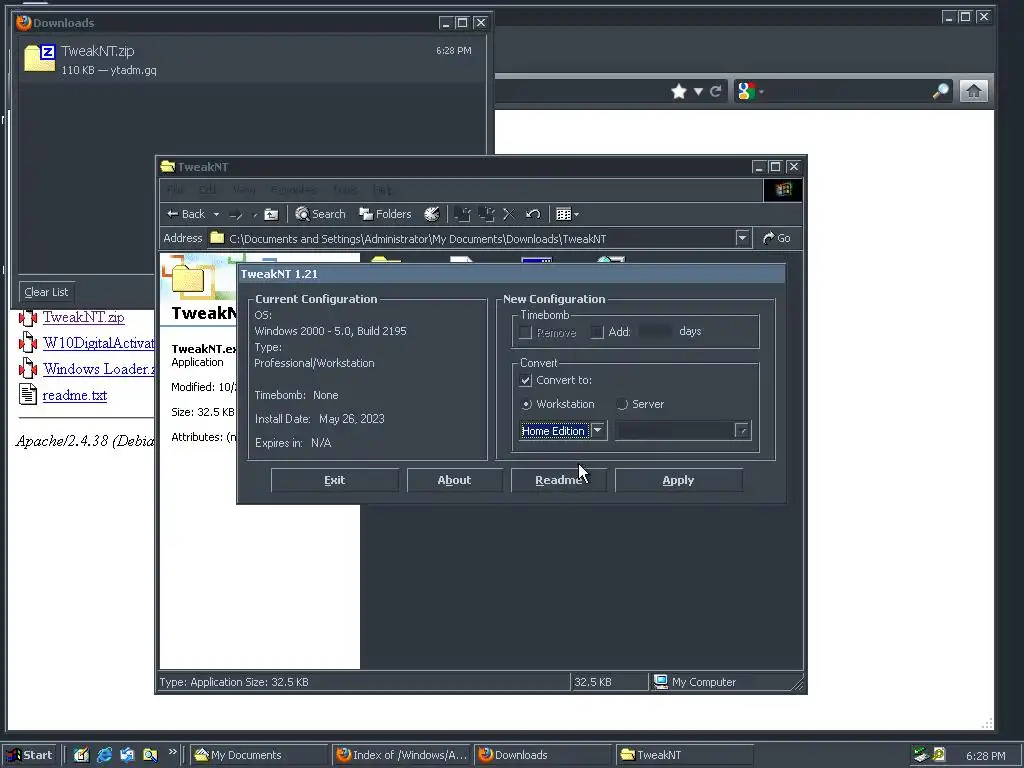Image resolution: width=1024 pixels, height=768 pixels.
Task: Open the Start menu
Action: (30, 755)
